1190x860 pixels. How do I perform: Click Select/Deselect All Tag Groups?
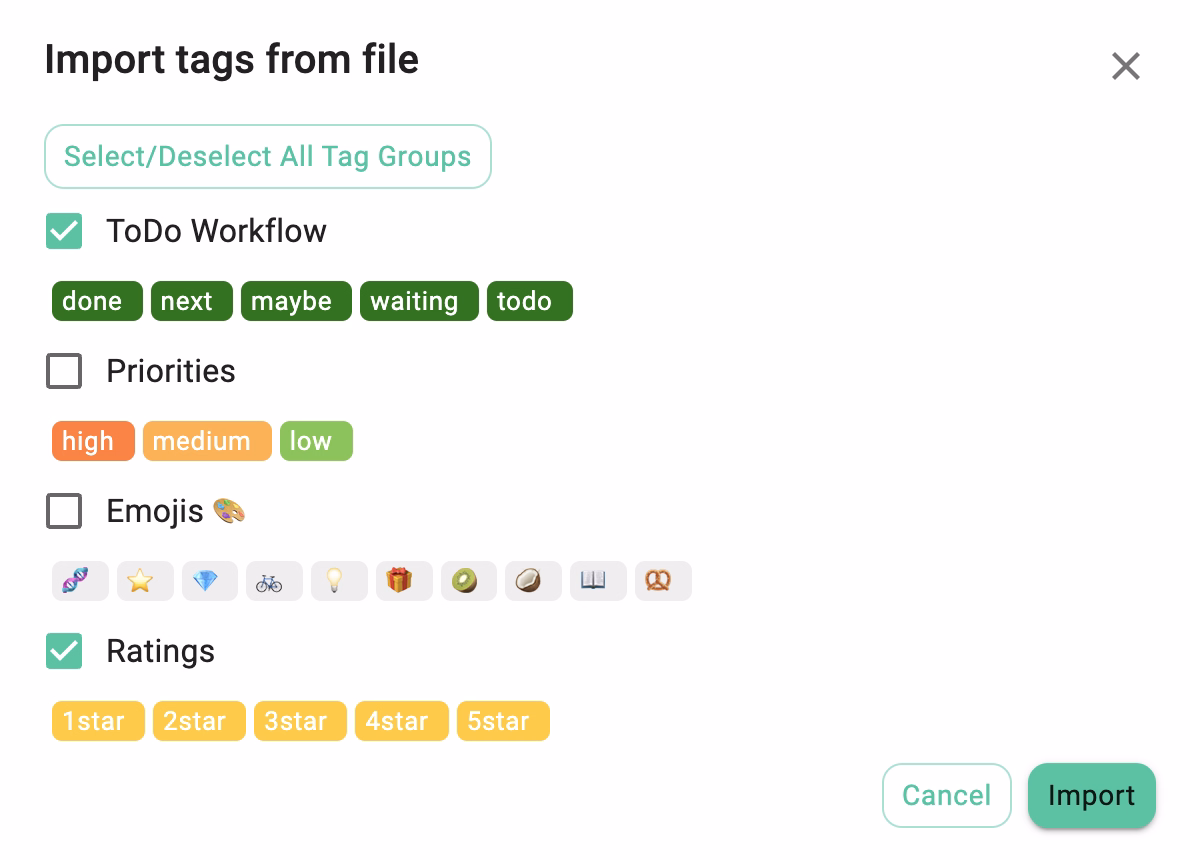point(268,156)
